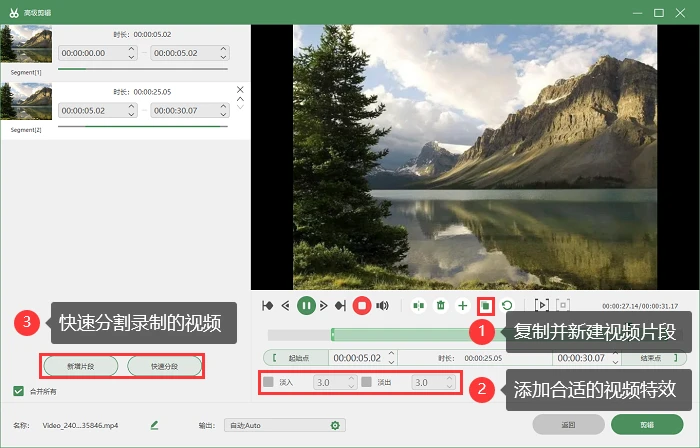Screen dimensions: 700x448
Task: Click the green timeline range bar
Action: 402,335
